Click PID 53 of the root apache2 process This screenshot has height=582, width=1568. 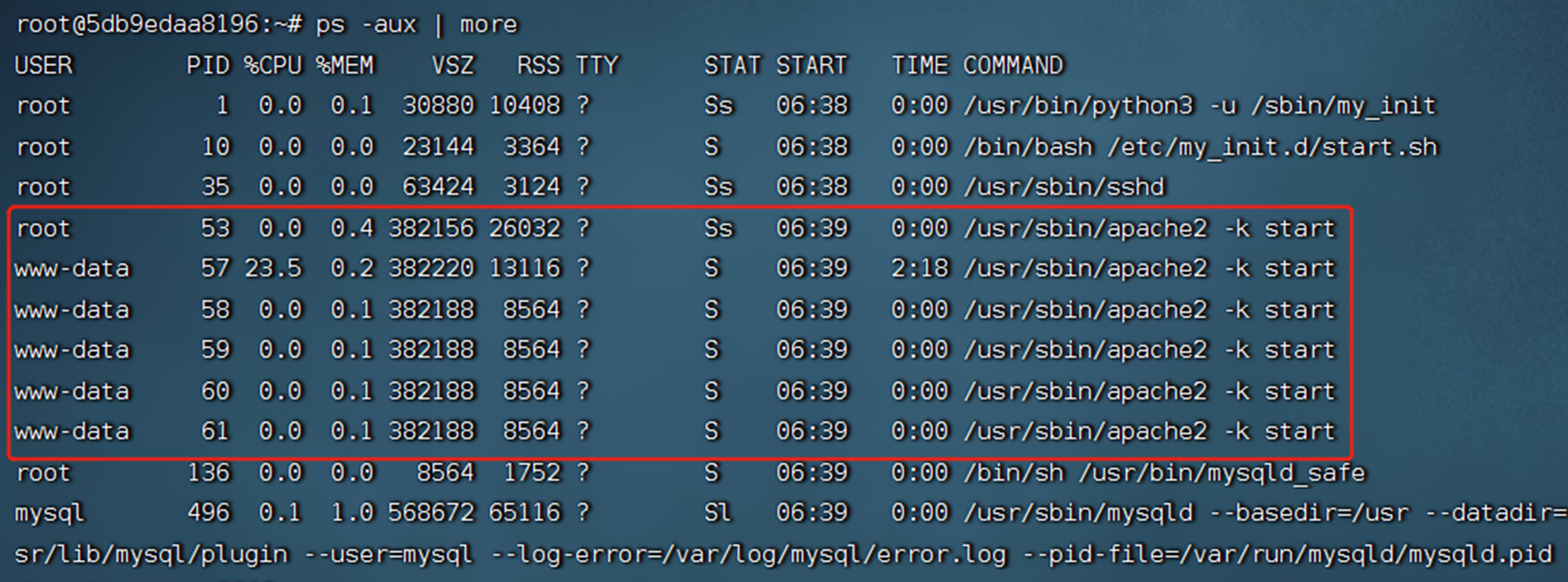click(x=216, y=229)
